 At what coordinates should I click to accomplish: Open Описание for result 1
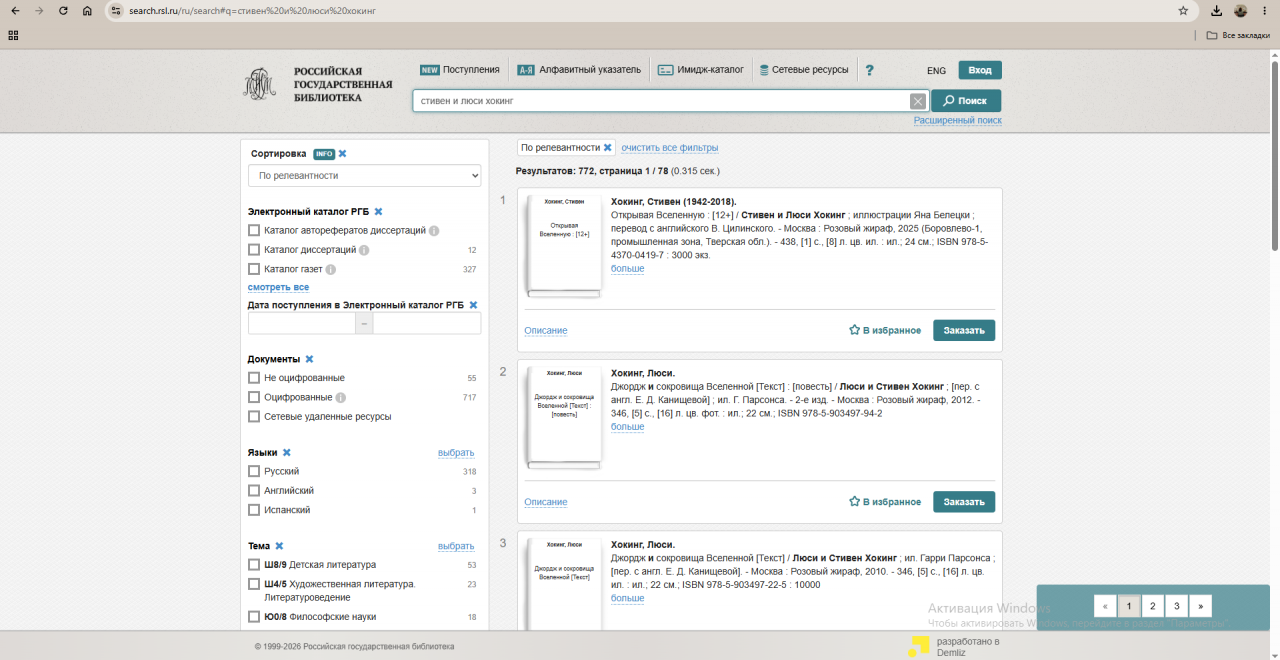[x=546, y=331]
